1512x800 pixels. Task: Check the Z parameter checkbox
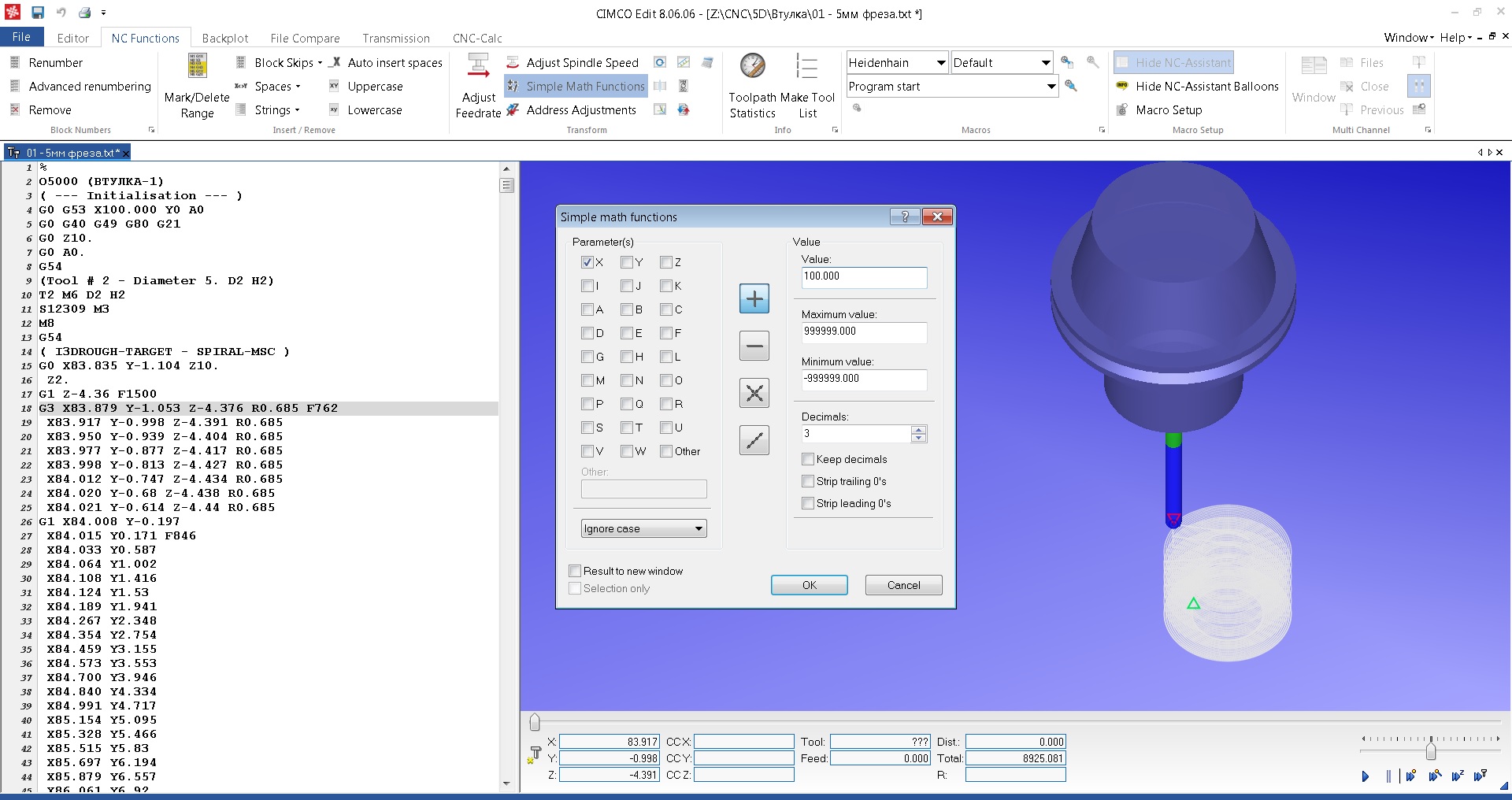pos(665,262)
